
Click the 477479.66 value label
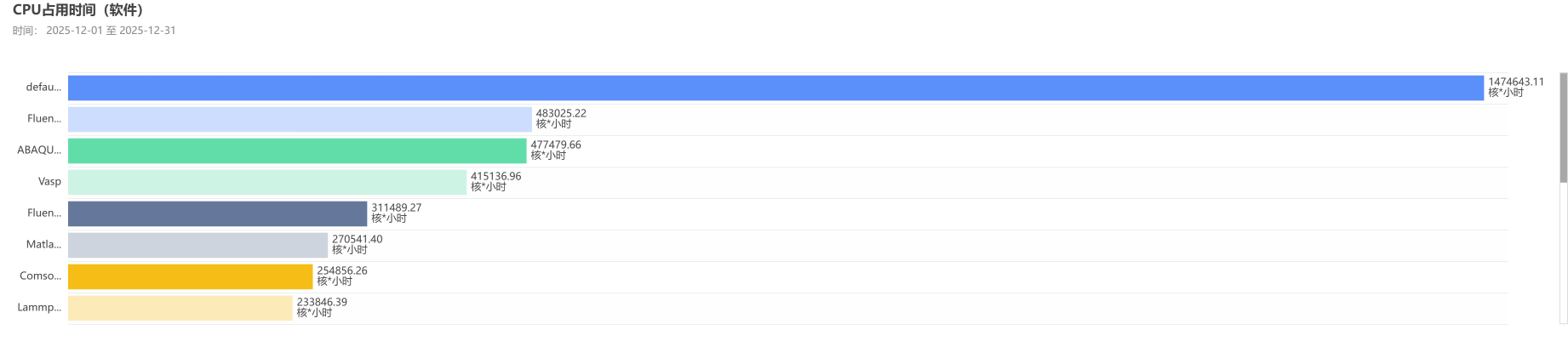pos(556,145)
